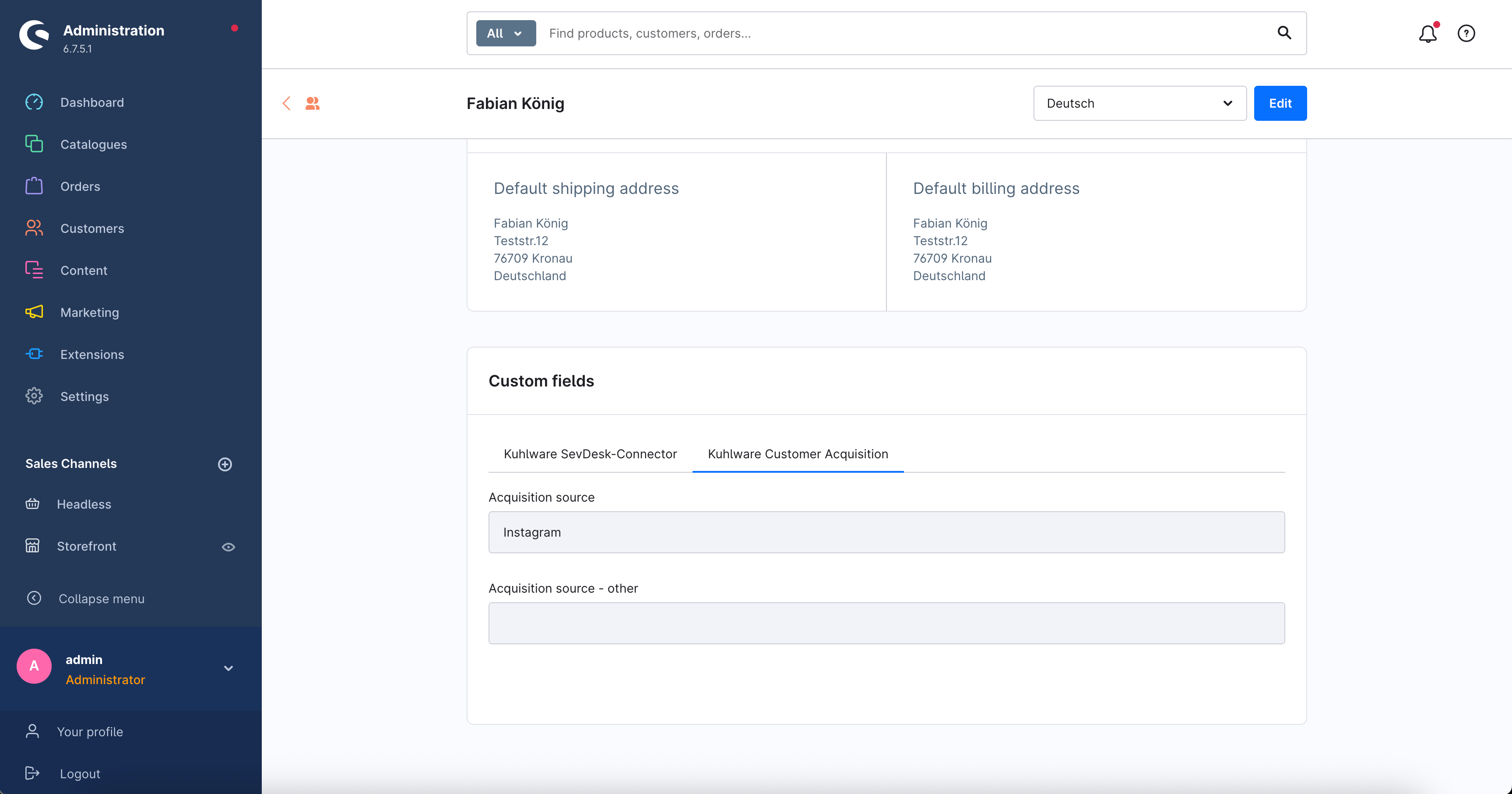This screenshot has height=794, width=1512.
Task: Click version number 6.7.5.1
Action: pos(77,49)
